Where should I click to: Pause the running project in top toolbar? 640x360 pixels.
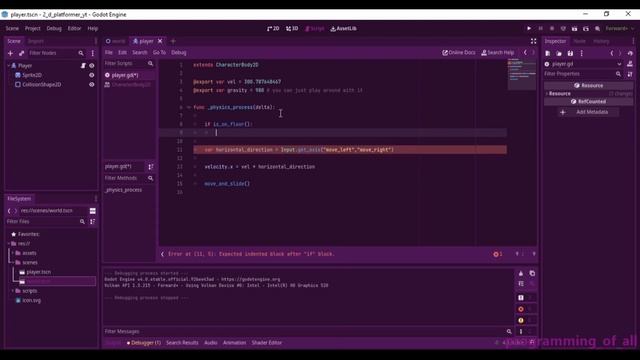(x=540, y=29)
